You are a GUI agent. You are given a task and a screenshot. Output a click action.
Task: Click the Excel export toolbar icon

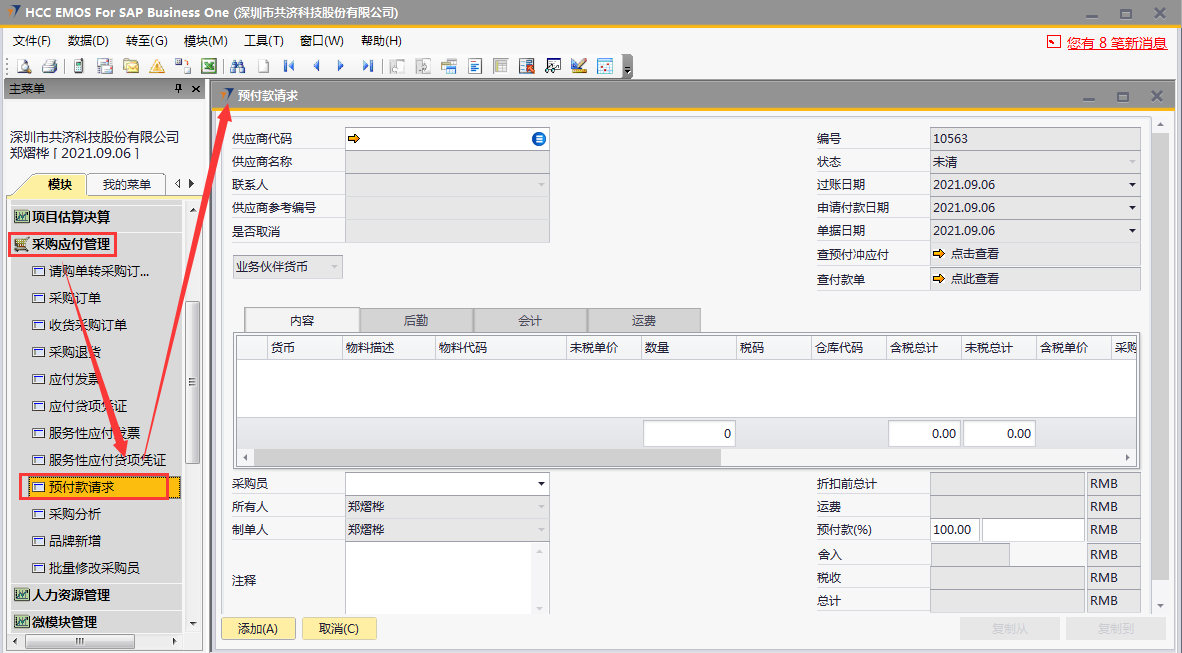tap(209, 66)
